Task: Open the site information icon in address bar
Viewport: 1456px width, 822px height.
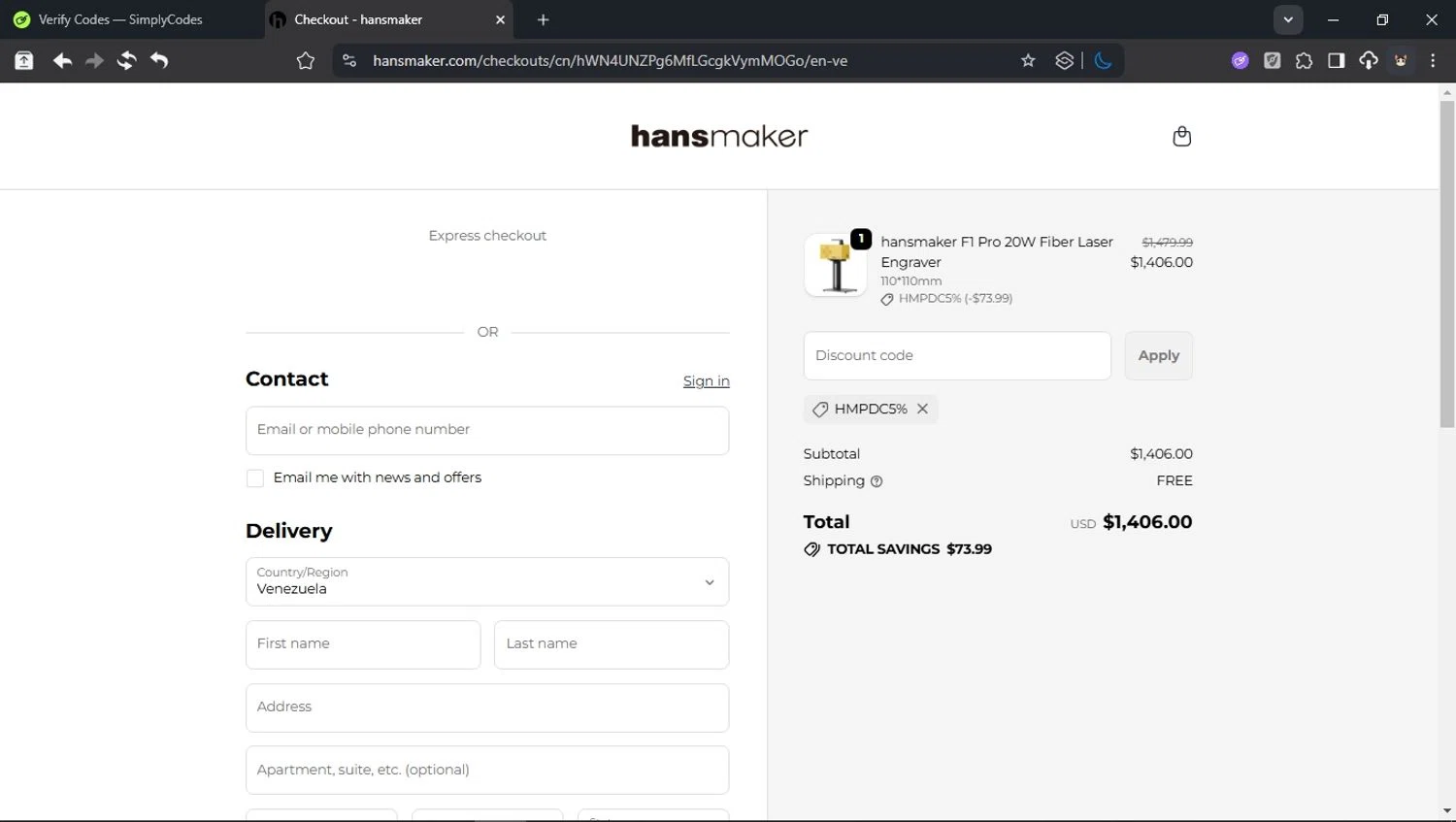Action: (349, 60)
